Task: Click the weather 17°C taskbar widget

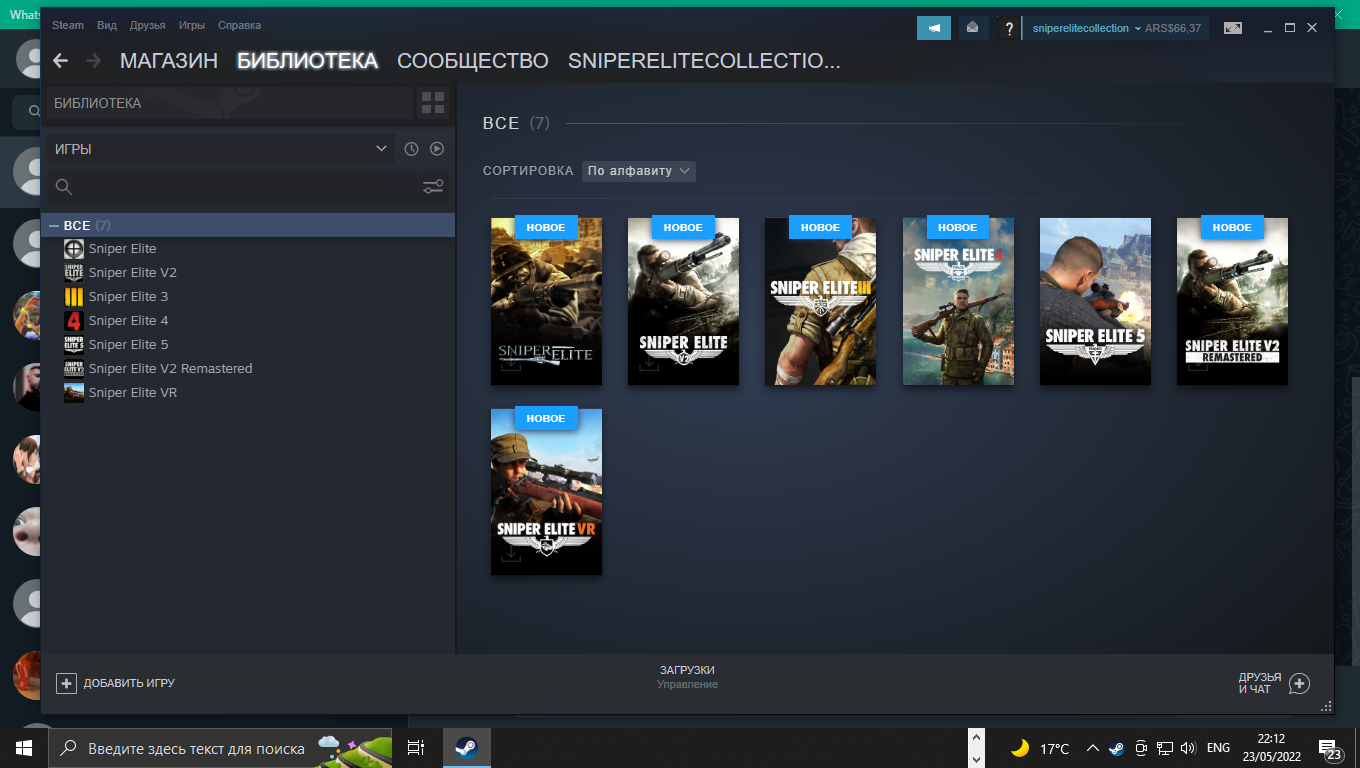Action: pyautogui.click(x=1040, y=748)
